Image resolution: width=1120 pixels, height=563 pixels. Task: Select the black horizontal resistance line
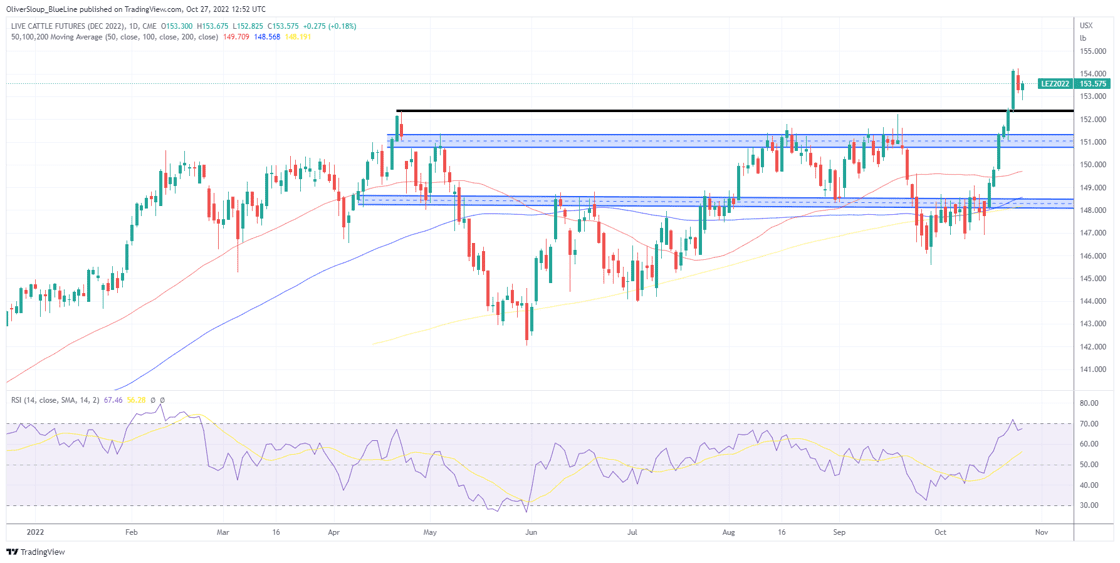click(x=734, y=111)
